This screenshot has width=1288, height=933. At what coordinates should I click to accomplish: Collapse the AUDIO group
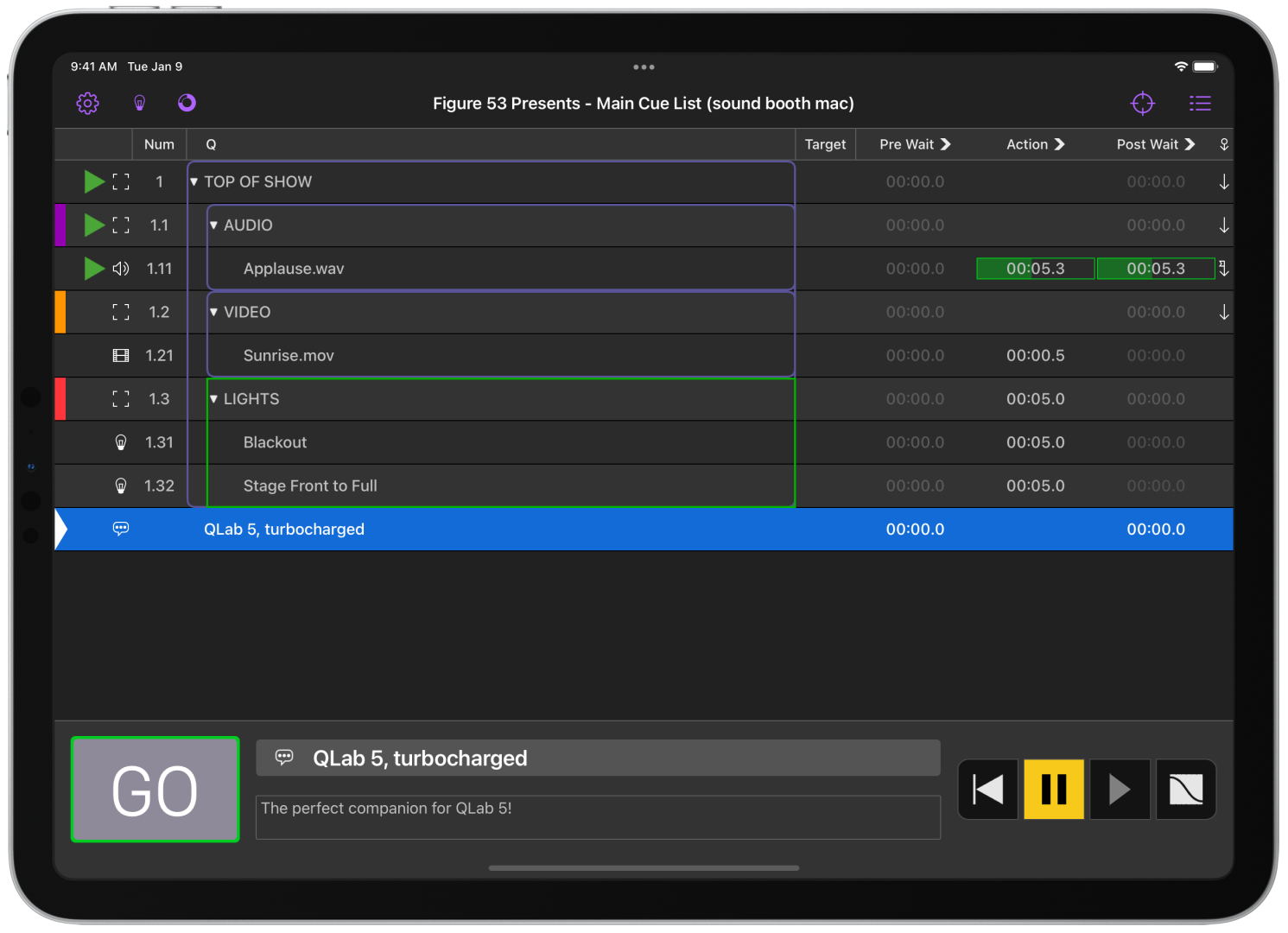point(213,225)
